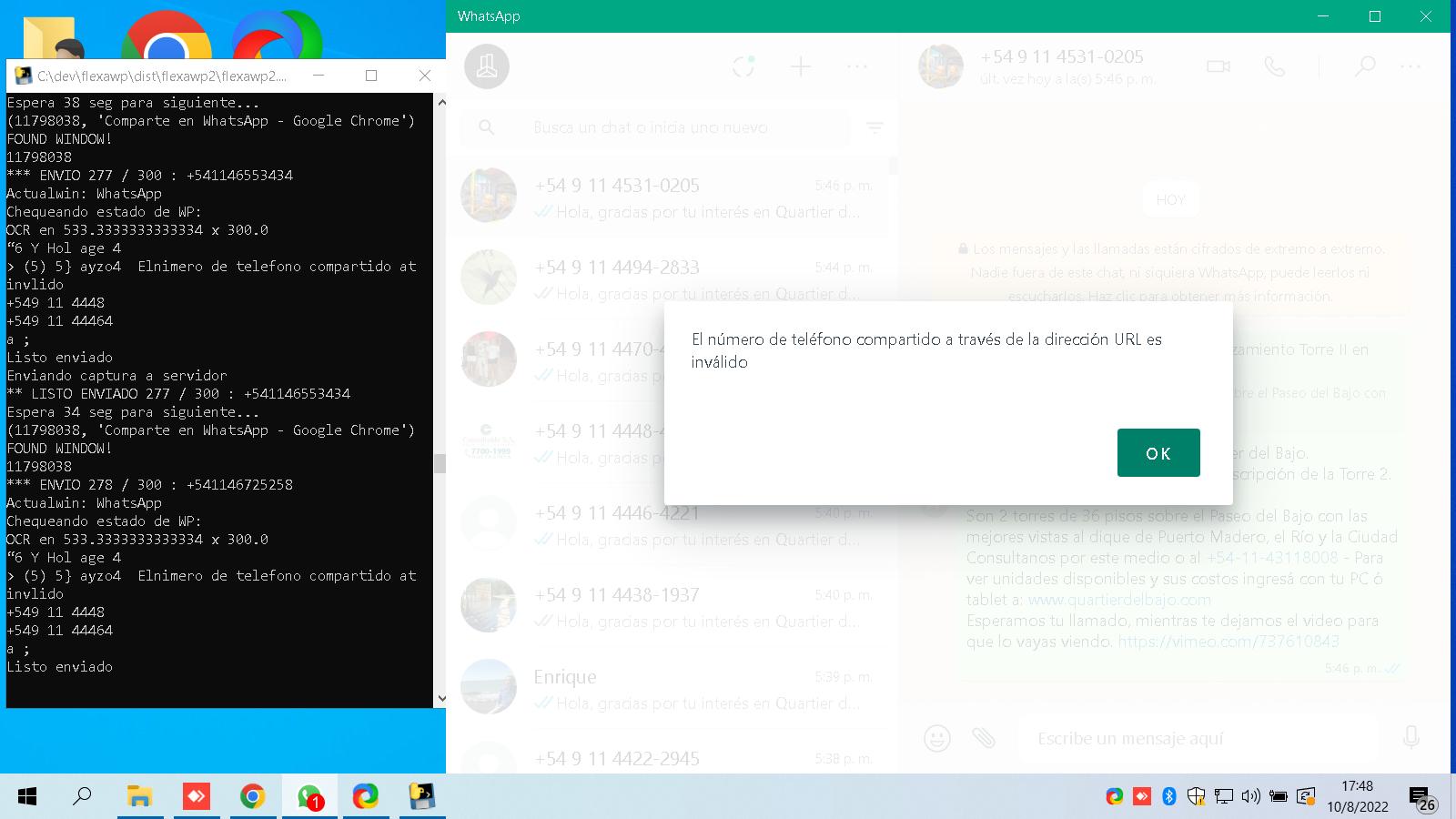Switch to Python console app on taskbar
Screen dimensions: 1456x819
click(422, 797)
